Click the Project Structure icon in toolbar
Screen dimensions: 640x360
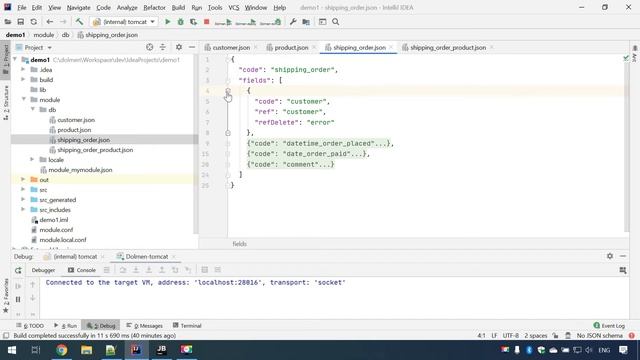(306, 22)
